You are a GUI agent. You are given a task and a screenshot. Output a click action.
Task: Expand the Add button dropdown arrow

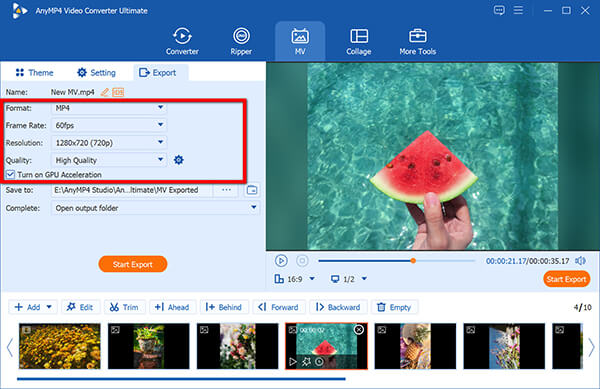49,307
